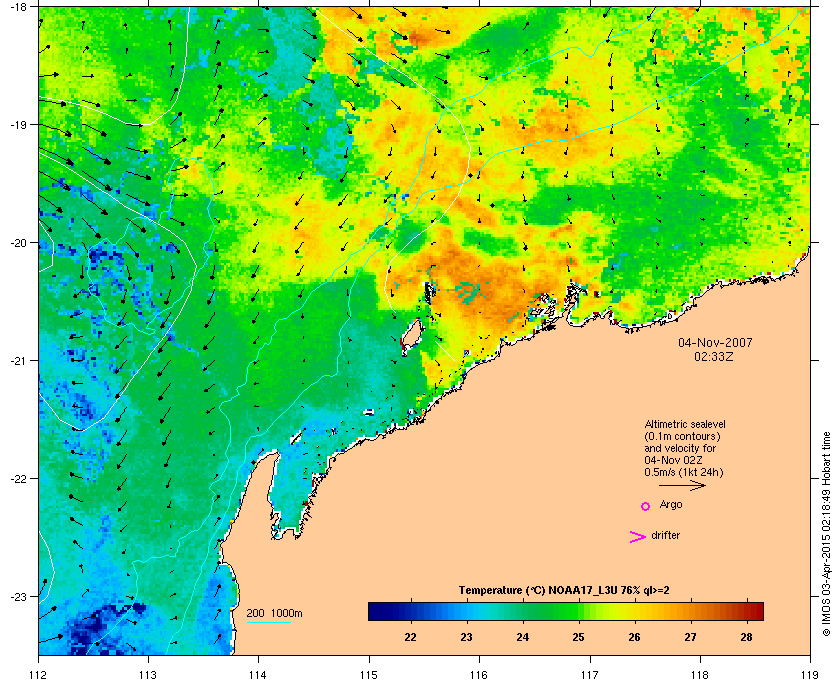The width and height of the screenshot is (840, 680).
Task: Click the 'Argo' legend label
Action: 671,505
